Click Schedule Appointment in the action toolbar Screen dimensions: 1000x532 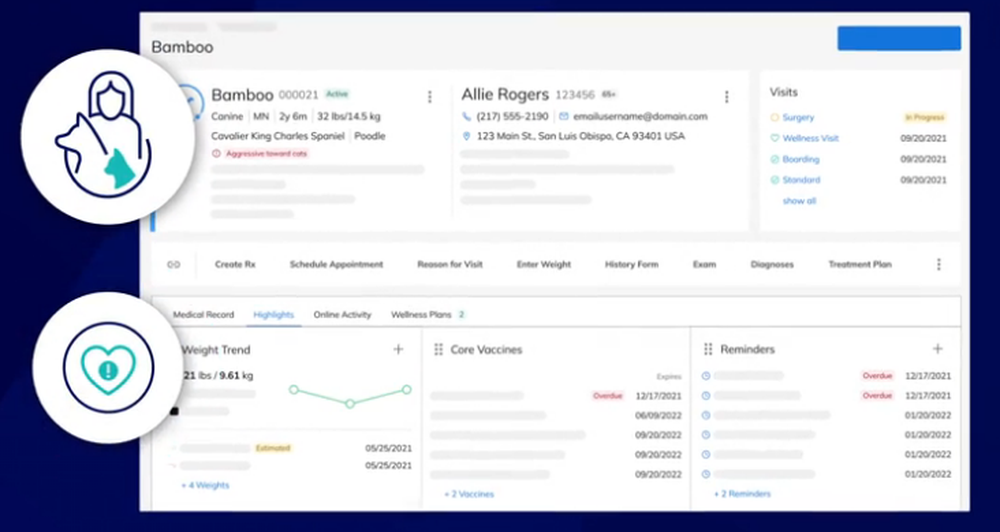(336, 264)
